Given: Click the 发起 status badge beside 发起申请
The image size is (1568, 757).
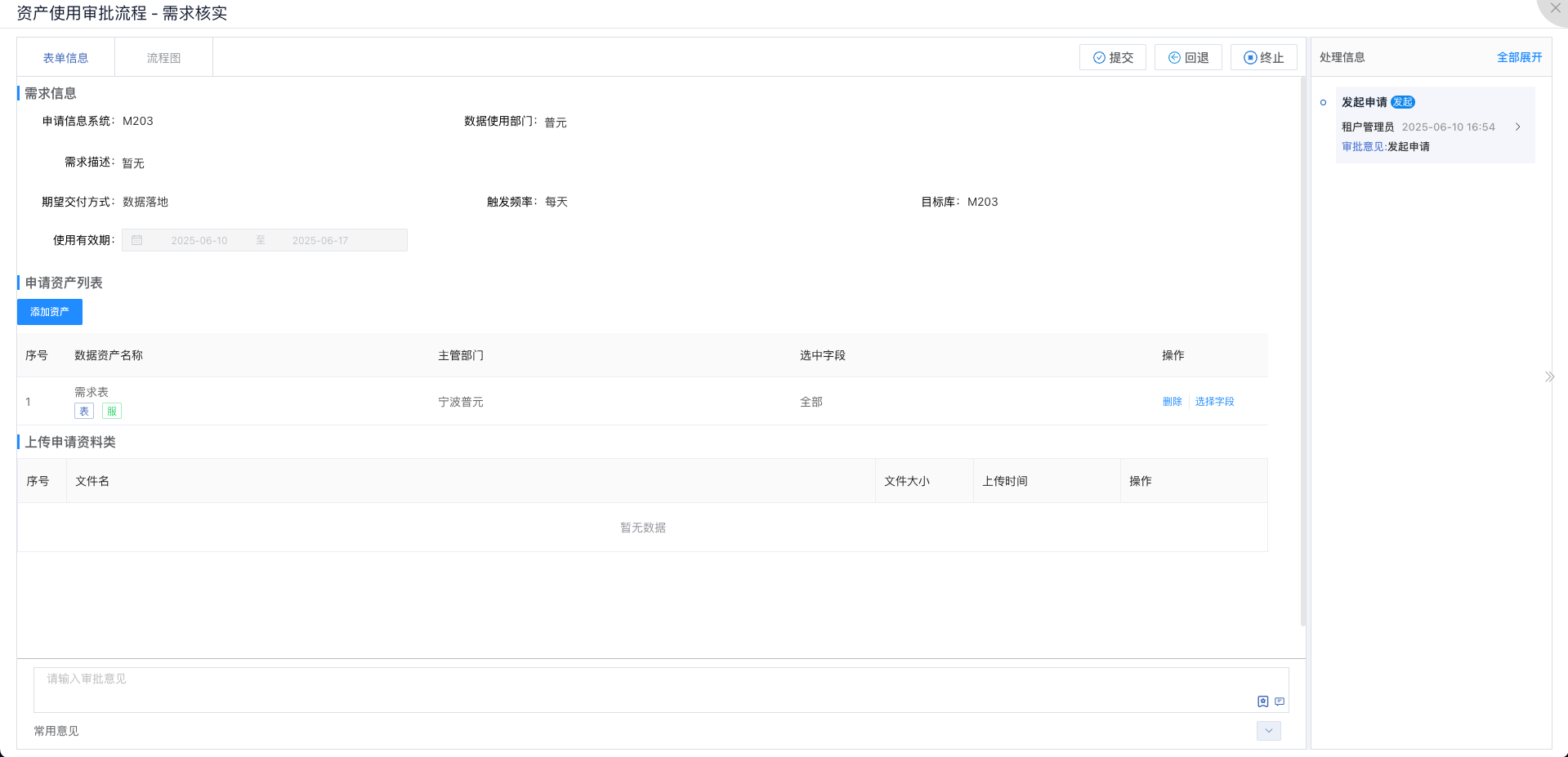Looking at the screenshot, I should pos(1402,102).
